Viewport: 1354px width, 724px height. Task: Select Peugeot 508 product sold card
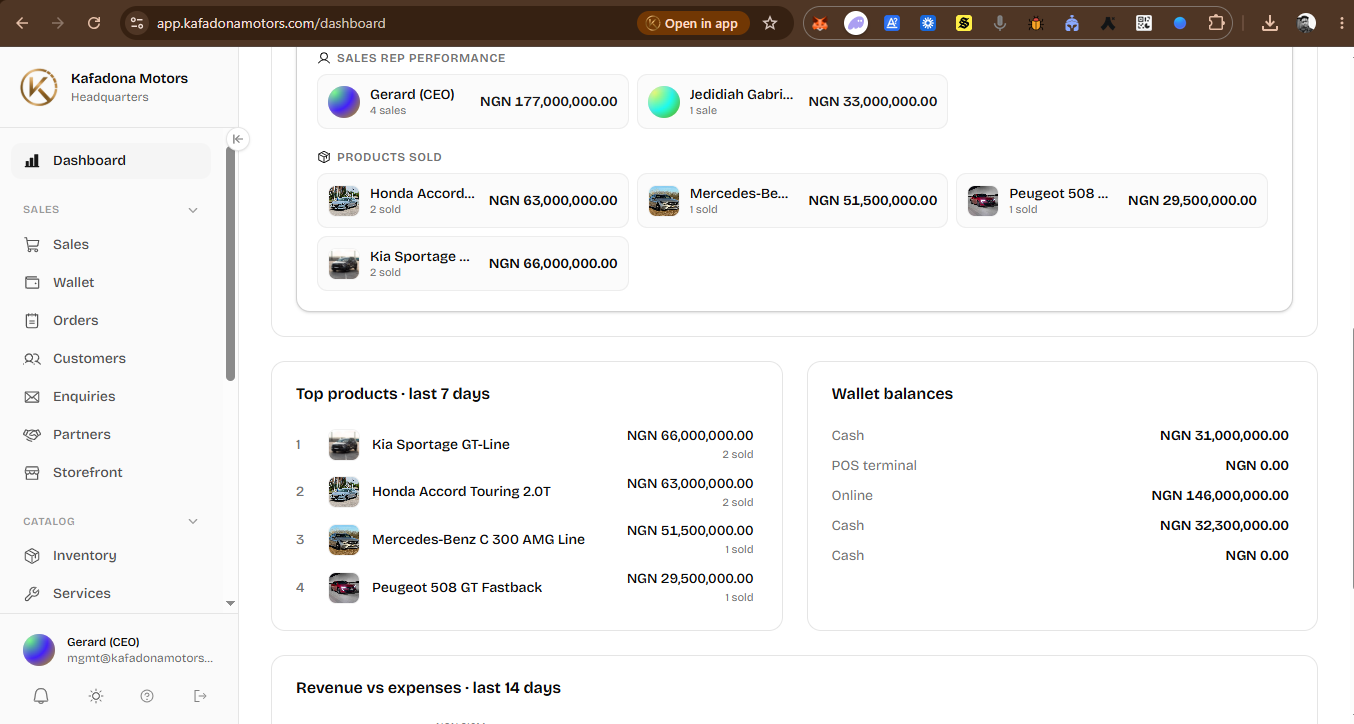(x=1112, y=201)
